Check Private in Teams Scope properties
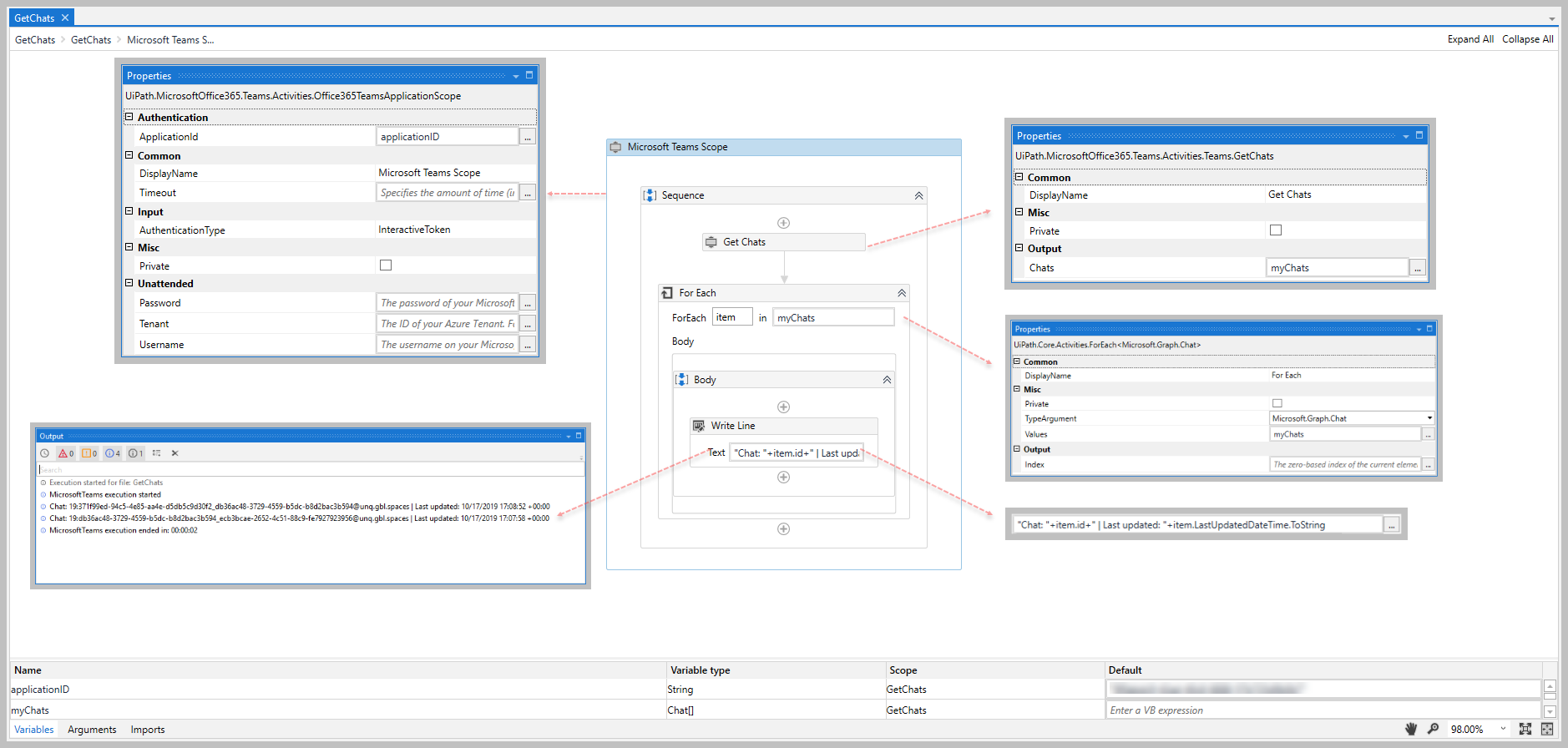Viewport: 1568px width, 748px height. (x=386, y=265)
